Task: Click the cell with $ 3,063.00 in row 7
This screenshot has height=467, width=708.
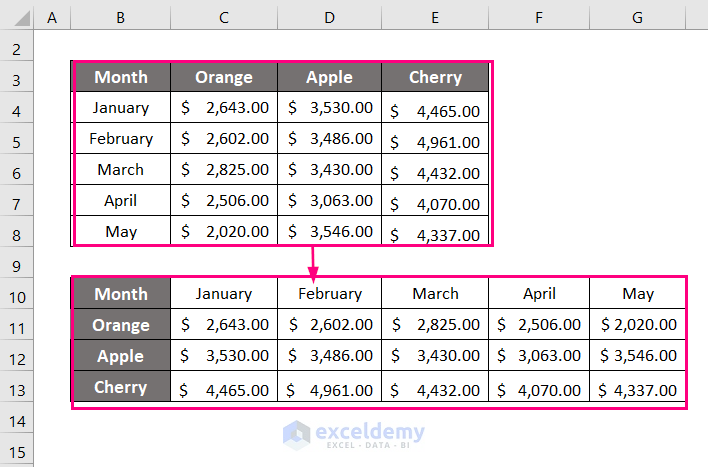Action: click(x=329, y=201)
